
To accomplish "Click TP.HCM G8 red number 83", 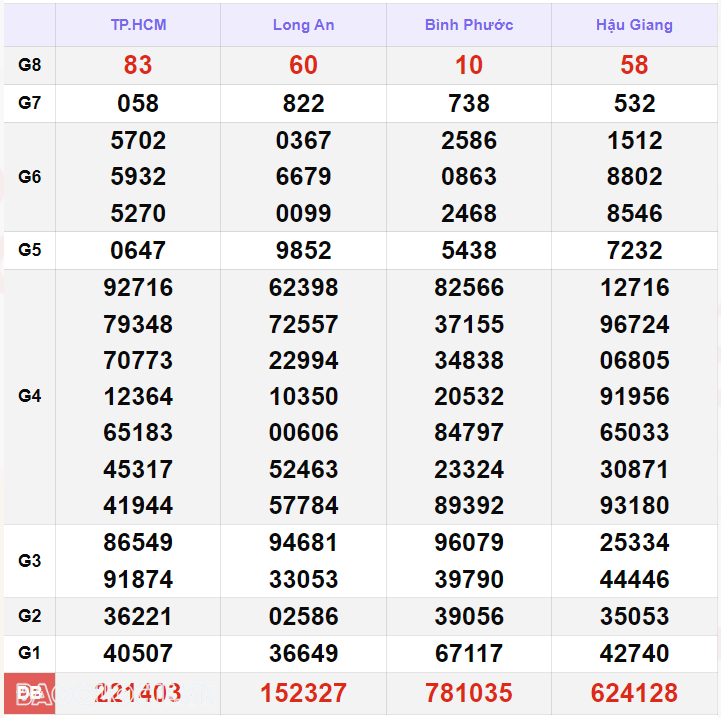I will coord(138,65).
